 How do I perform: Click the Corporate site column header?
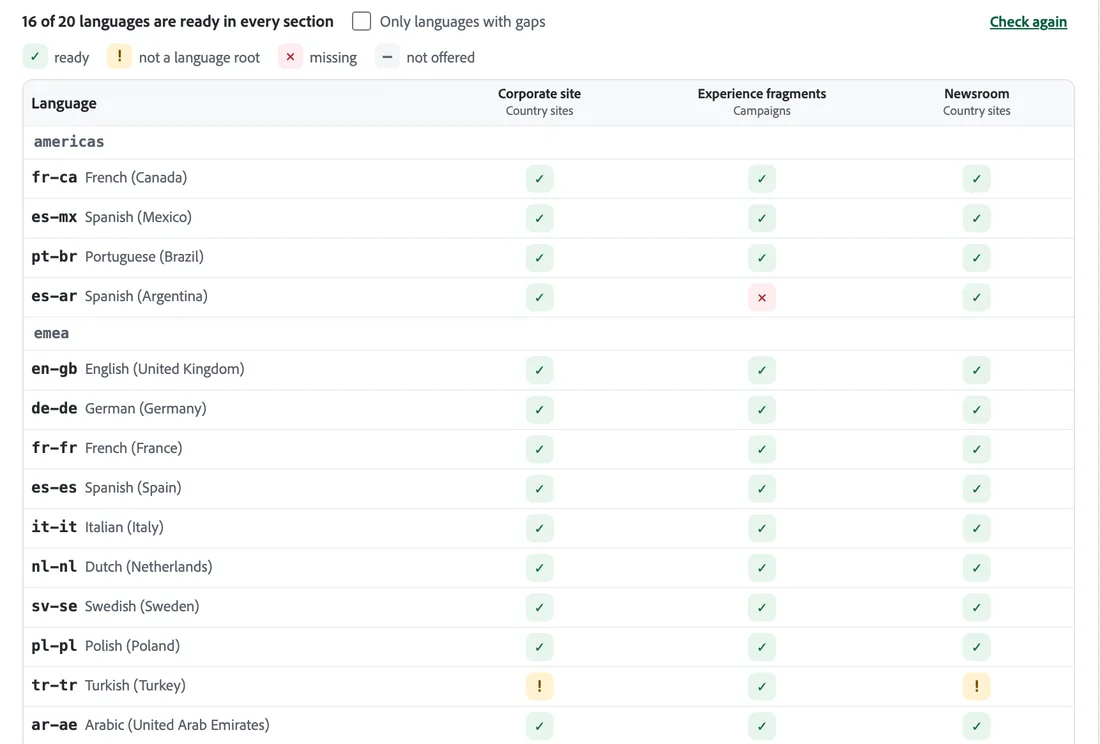coord(539,102)
